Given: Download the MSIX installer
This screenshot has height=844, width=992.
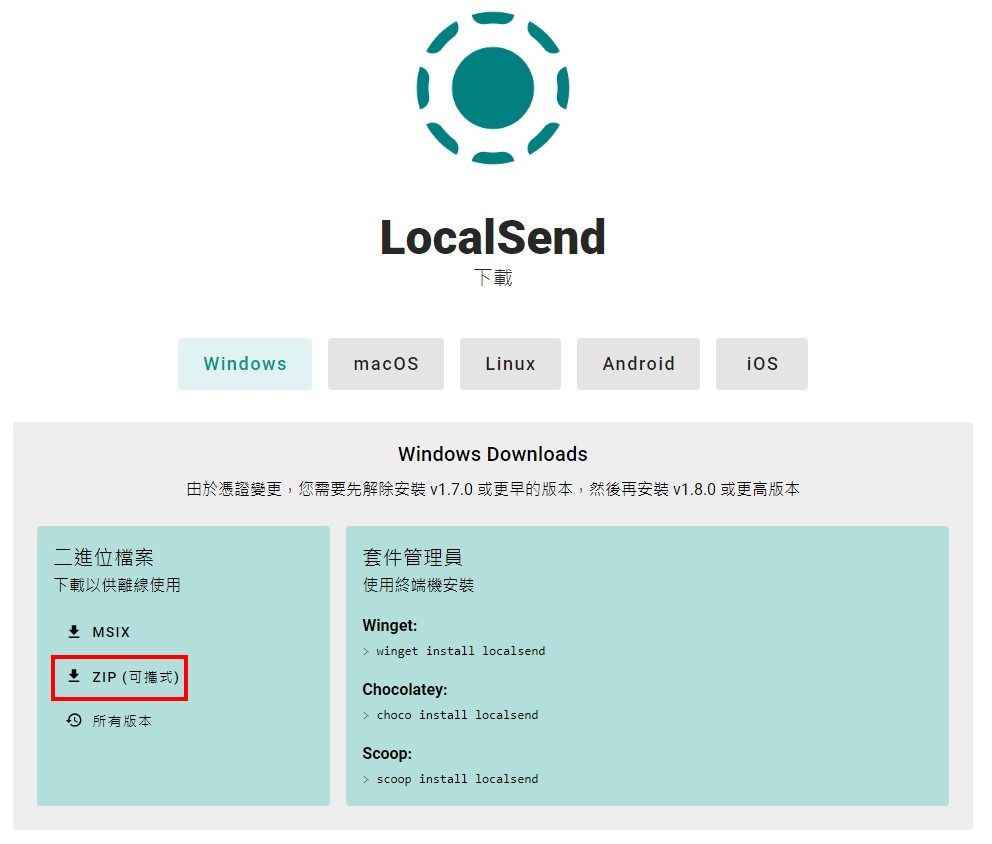Looking at the screenshot, I should pos(99,632).
